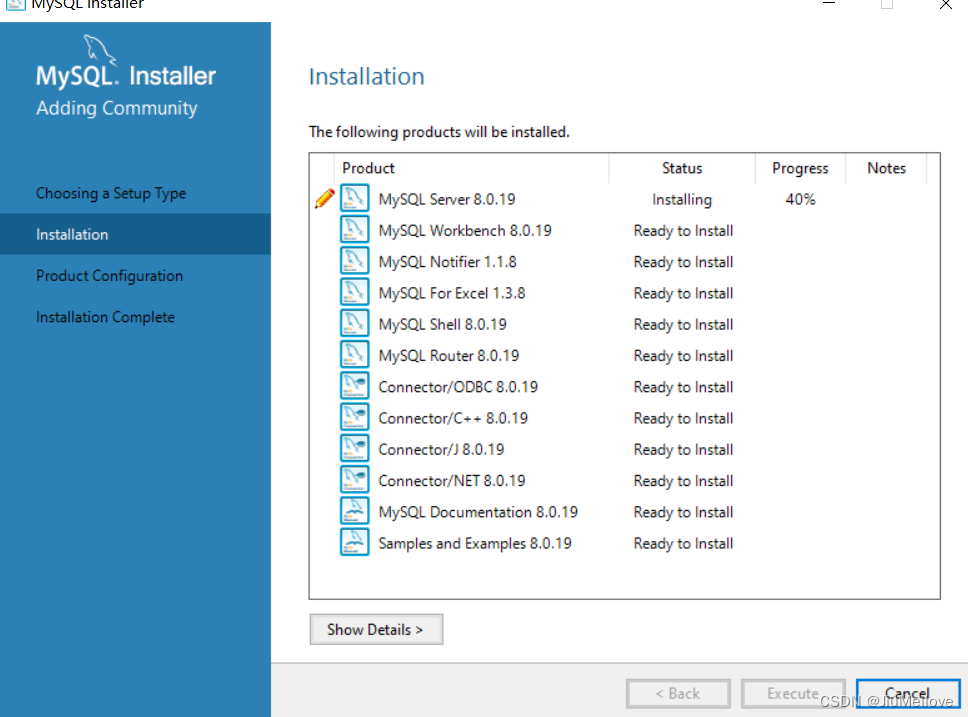
Task: Click the Show Details button
Action: (x=376, y=629)
